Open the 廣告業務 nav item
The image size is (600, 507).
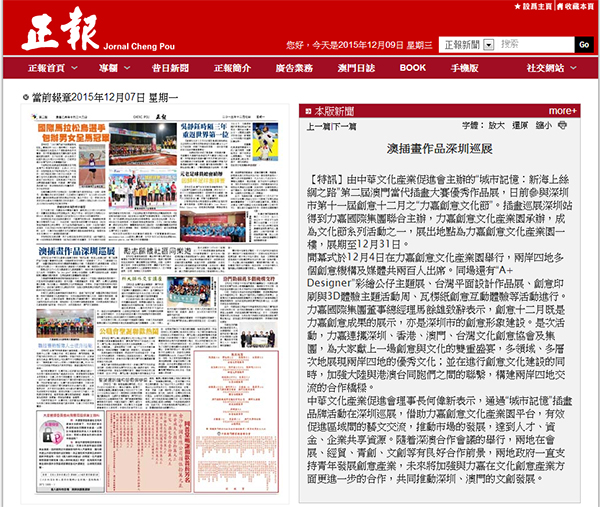pyautogui.click(x=294, y=68)
